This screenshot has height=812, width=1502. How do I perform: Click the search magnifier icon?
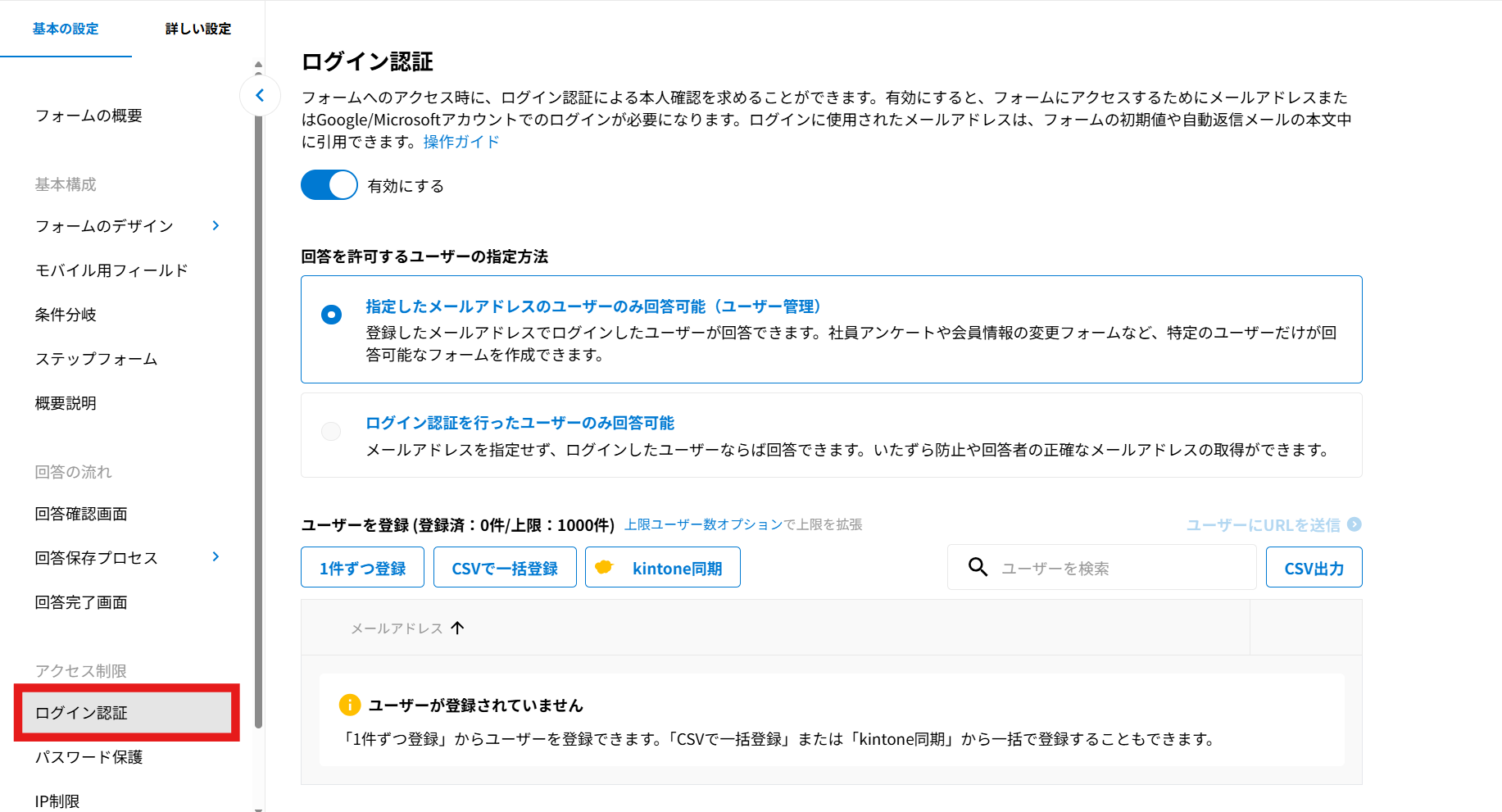pos(978,567)
